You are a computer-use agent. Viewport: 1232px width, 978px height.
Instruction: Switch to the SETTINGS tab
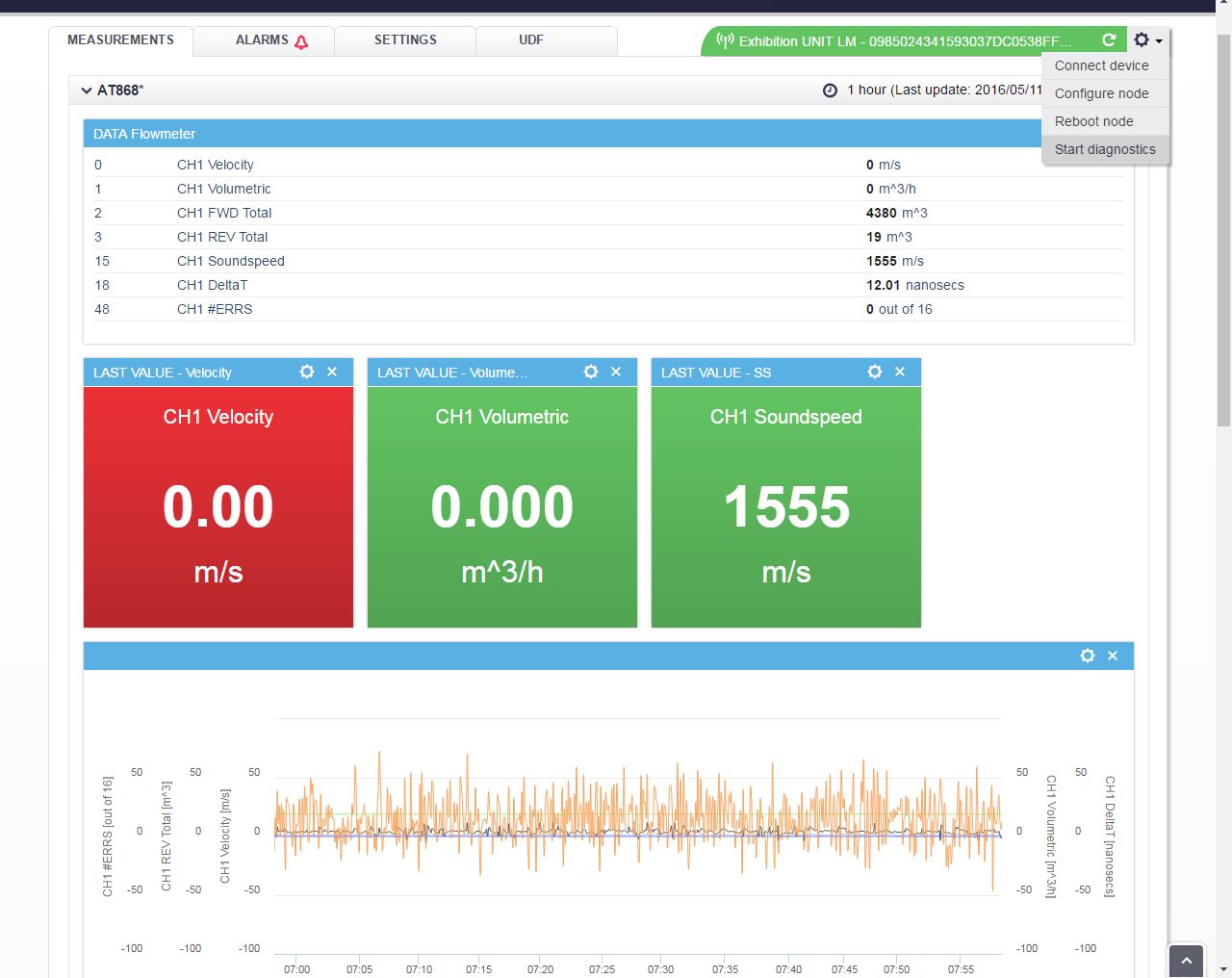point(405,40)
